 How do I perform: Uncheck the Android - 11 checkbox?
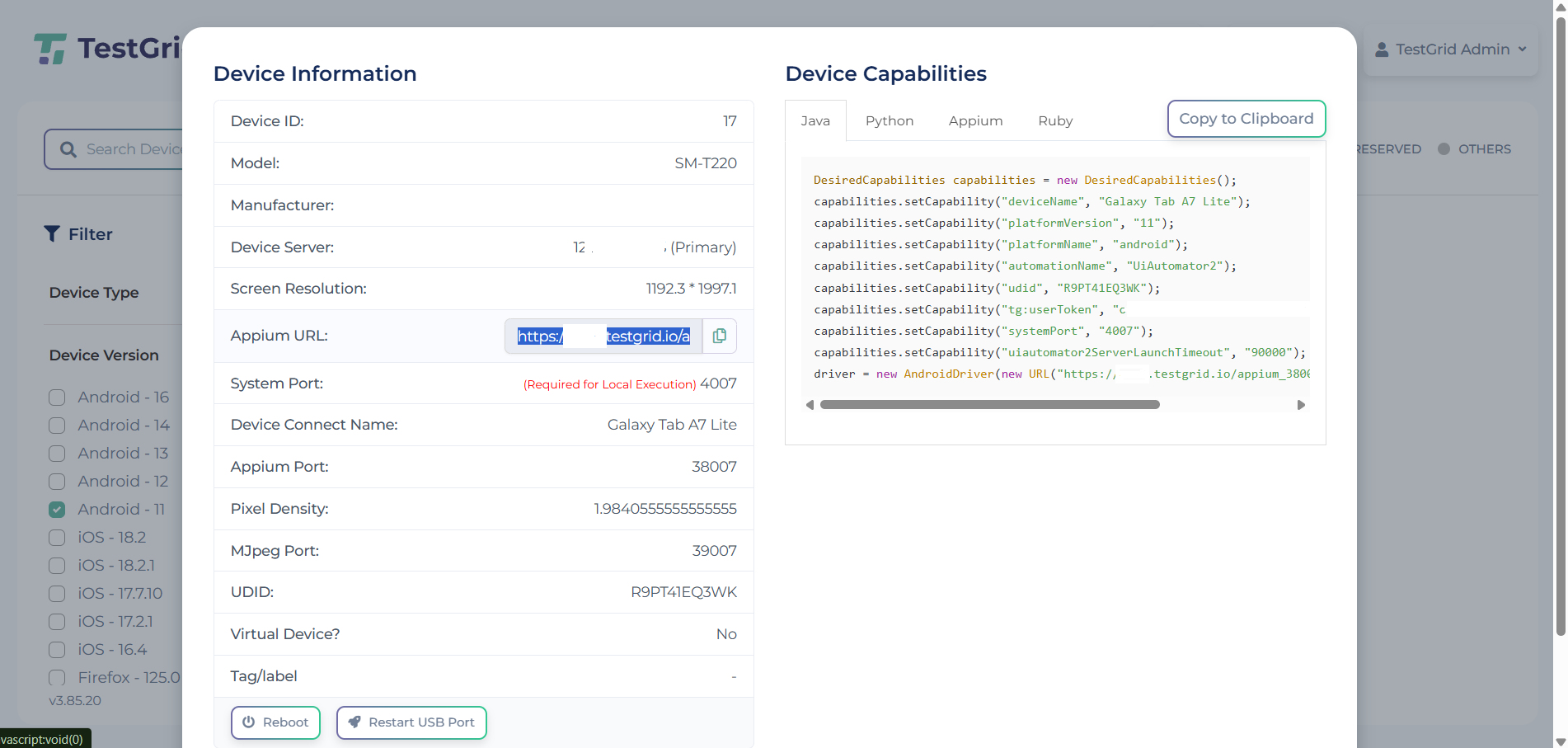(x=57, y=510)
